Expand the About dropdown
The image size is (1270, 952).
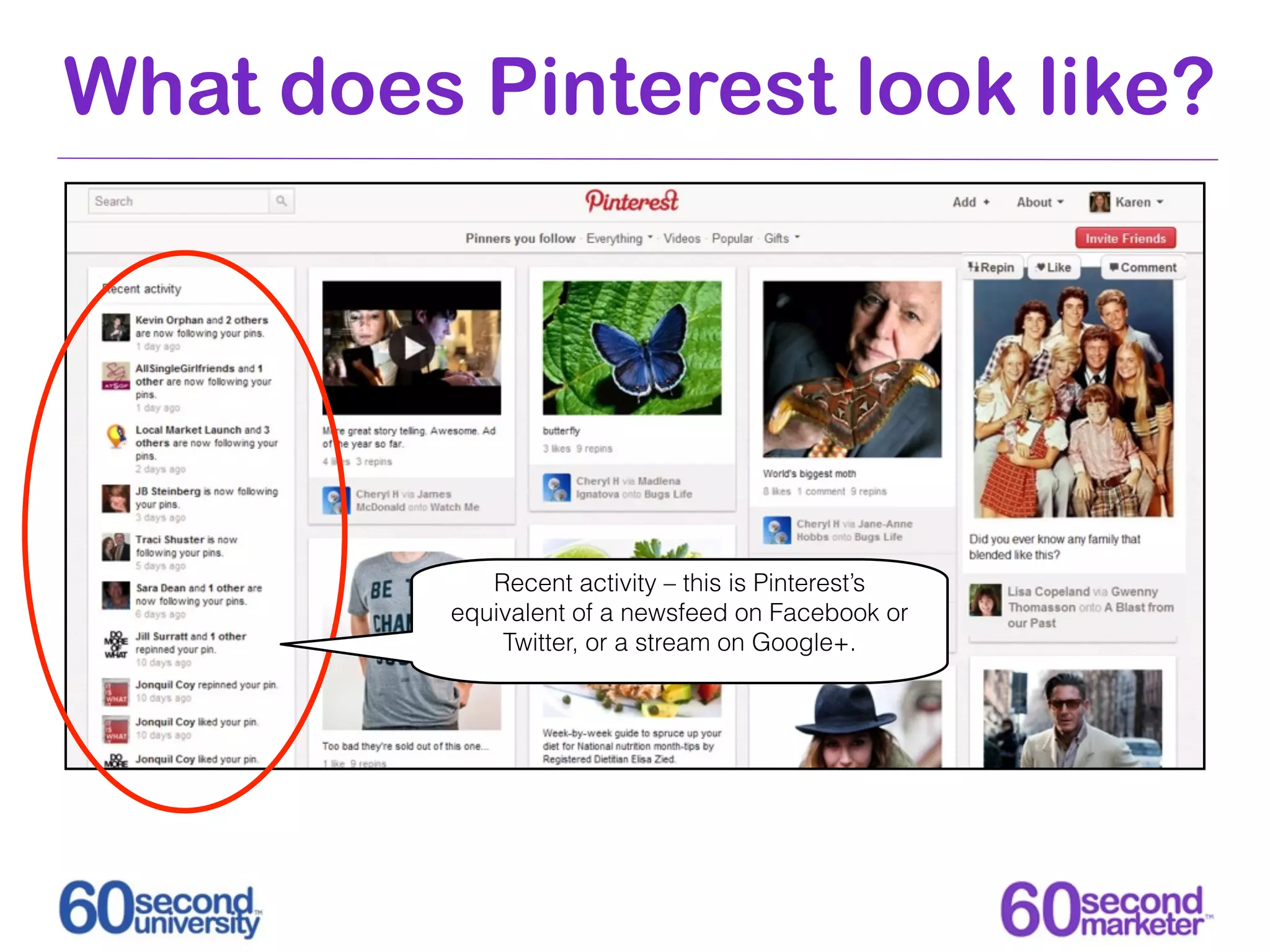(x=1040, y=202)
